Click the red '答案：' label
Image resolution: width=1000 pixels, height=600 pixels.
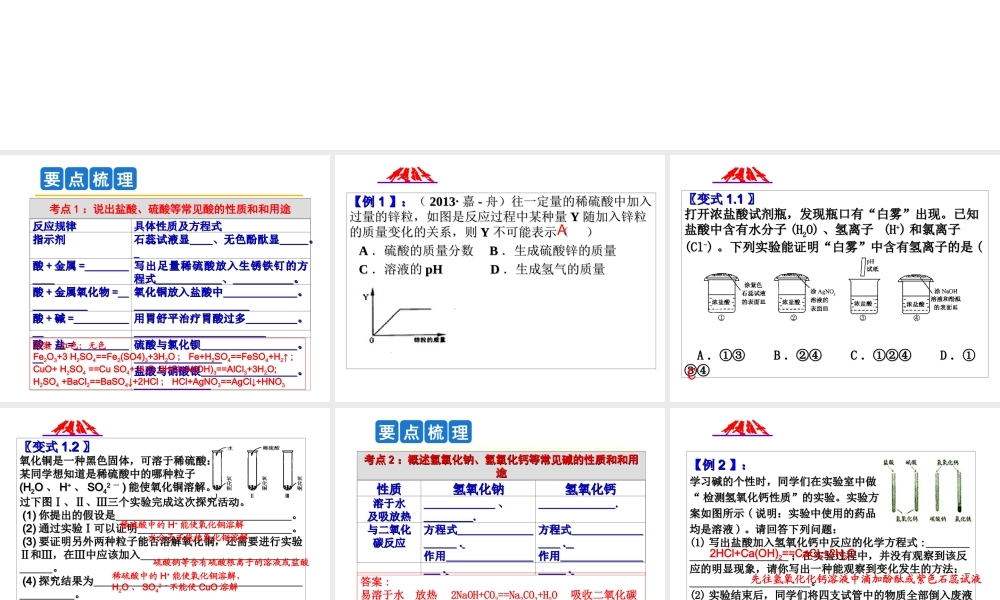tap(374, 582)
